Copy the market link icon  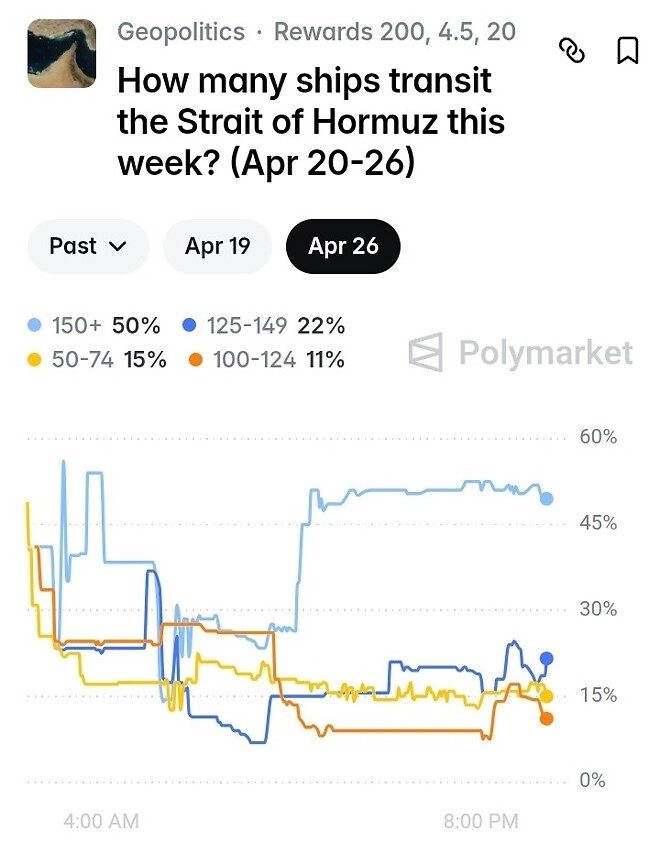571,50
